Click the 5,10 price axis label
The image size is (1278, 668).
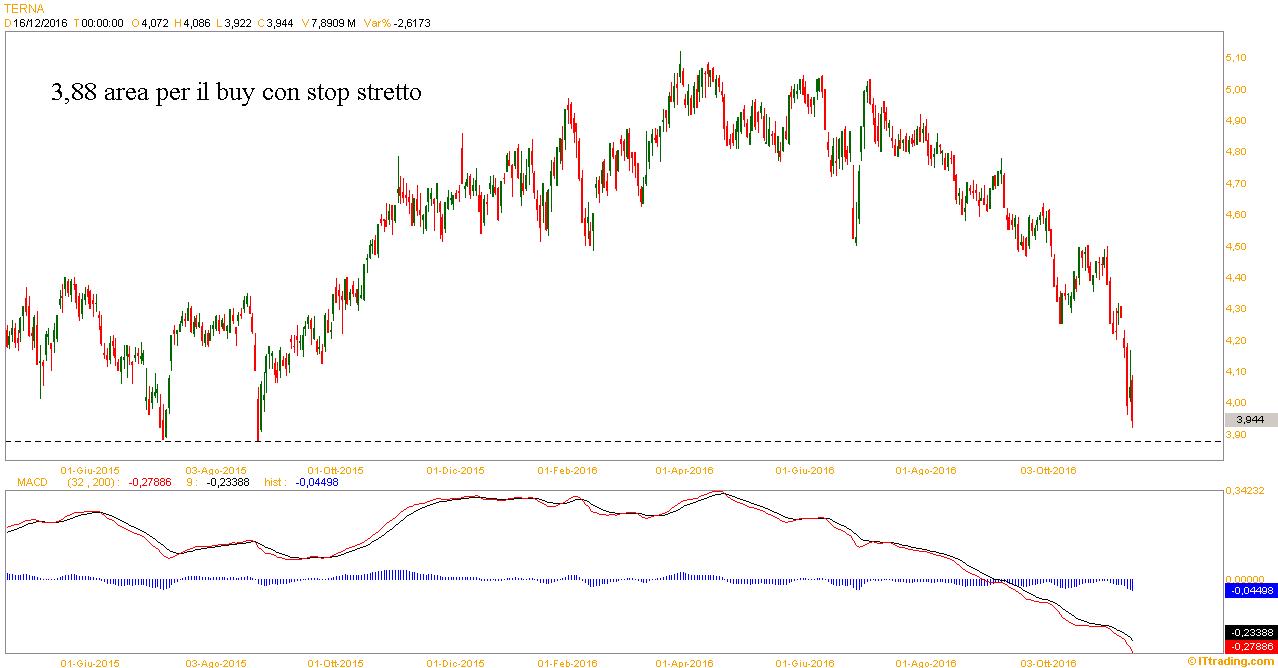(x=1238, y=58)
